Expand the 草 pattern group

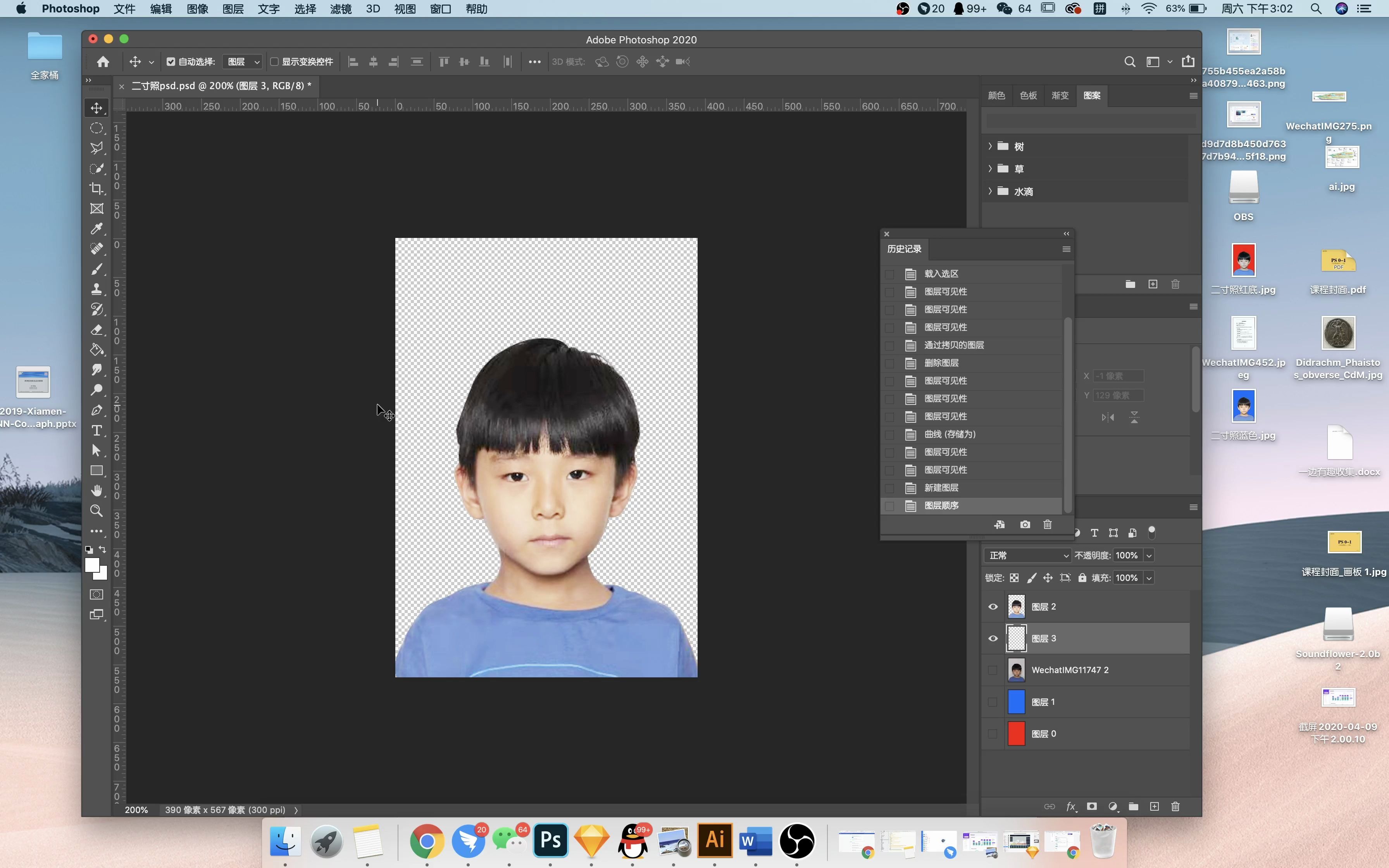[990, 168]
